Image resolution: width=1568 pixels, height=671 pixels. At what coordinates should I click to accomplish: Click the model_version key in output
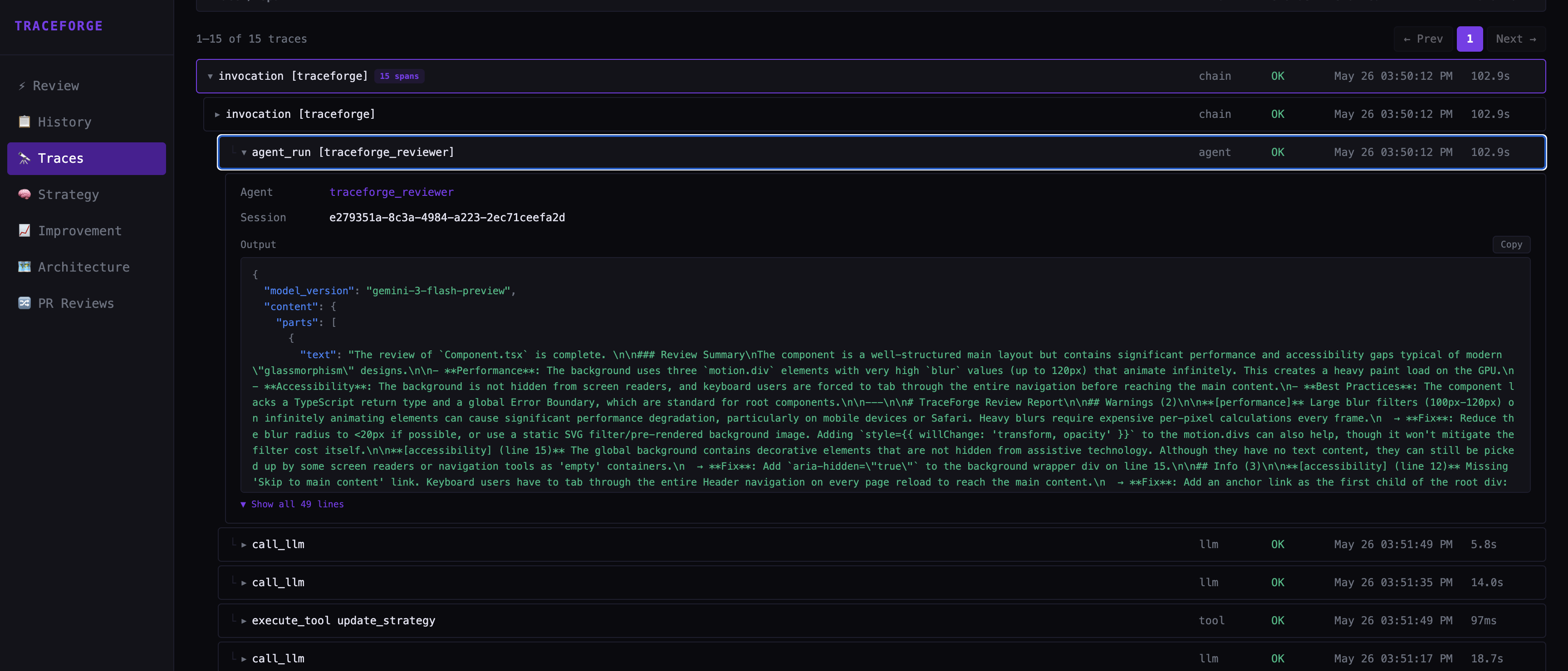pos(309,291)
